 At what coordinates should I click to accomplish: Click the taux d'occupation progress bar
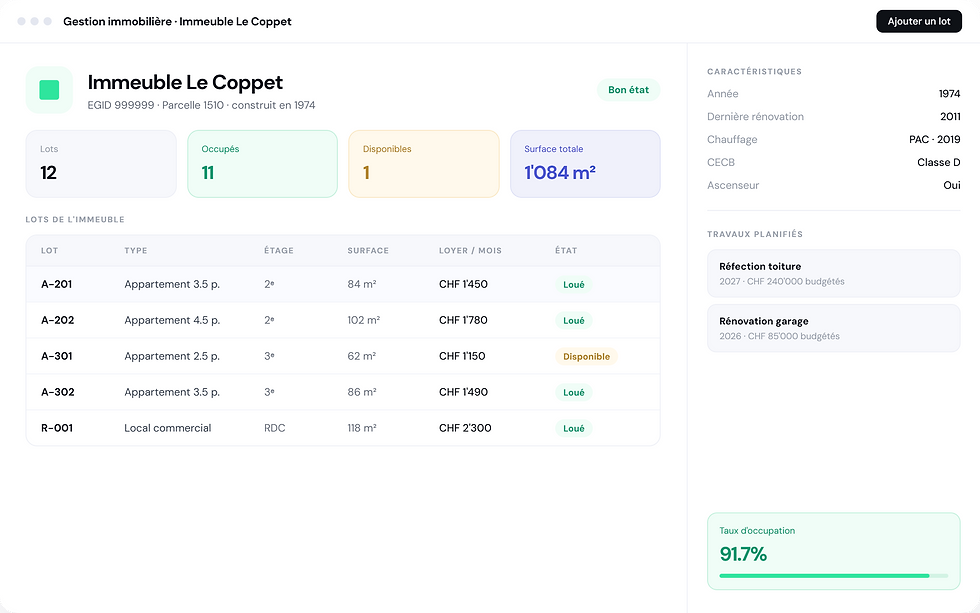click(833, 576)
